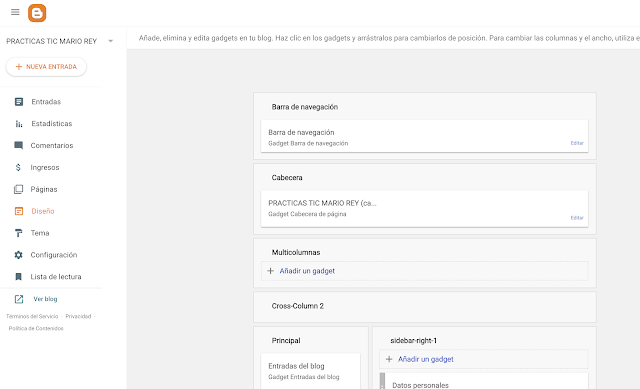Viewport: 640px width, 389px height.
Task: Click the Tema paint roller icon
Action: [x=19, y=233]
